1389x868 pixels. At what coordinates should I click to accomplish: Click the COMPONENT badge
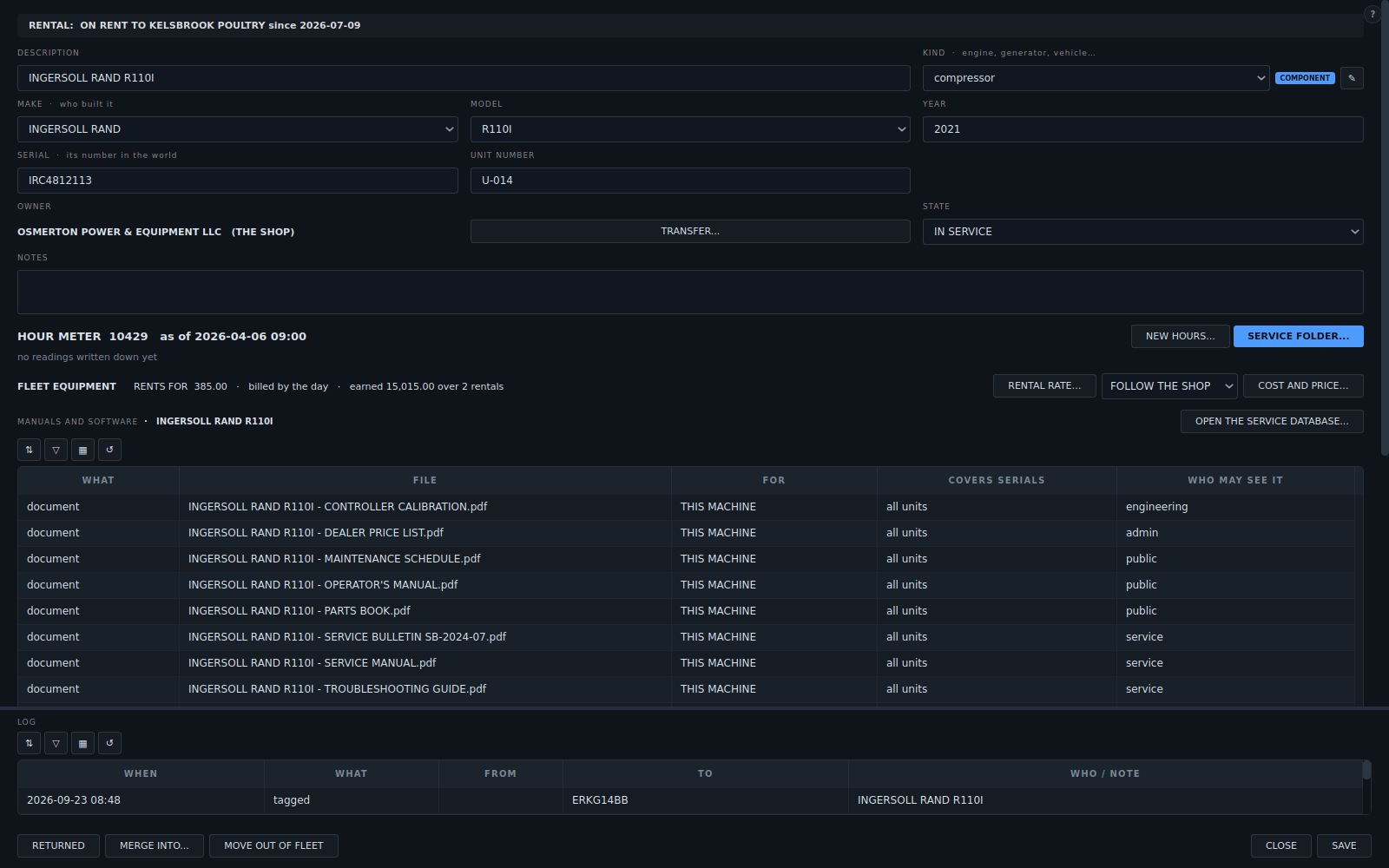[1305, 78]
